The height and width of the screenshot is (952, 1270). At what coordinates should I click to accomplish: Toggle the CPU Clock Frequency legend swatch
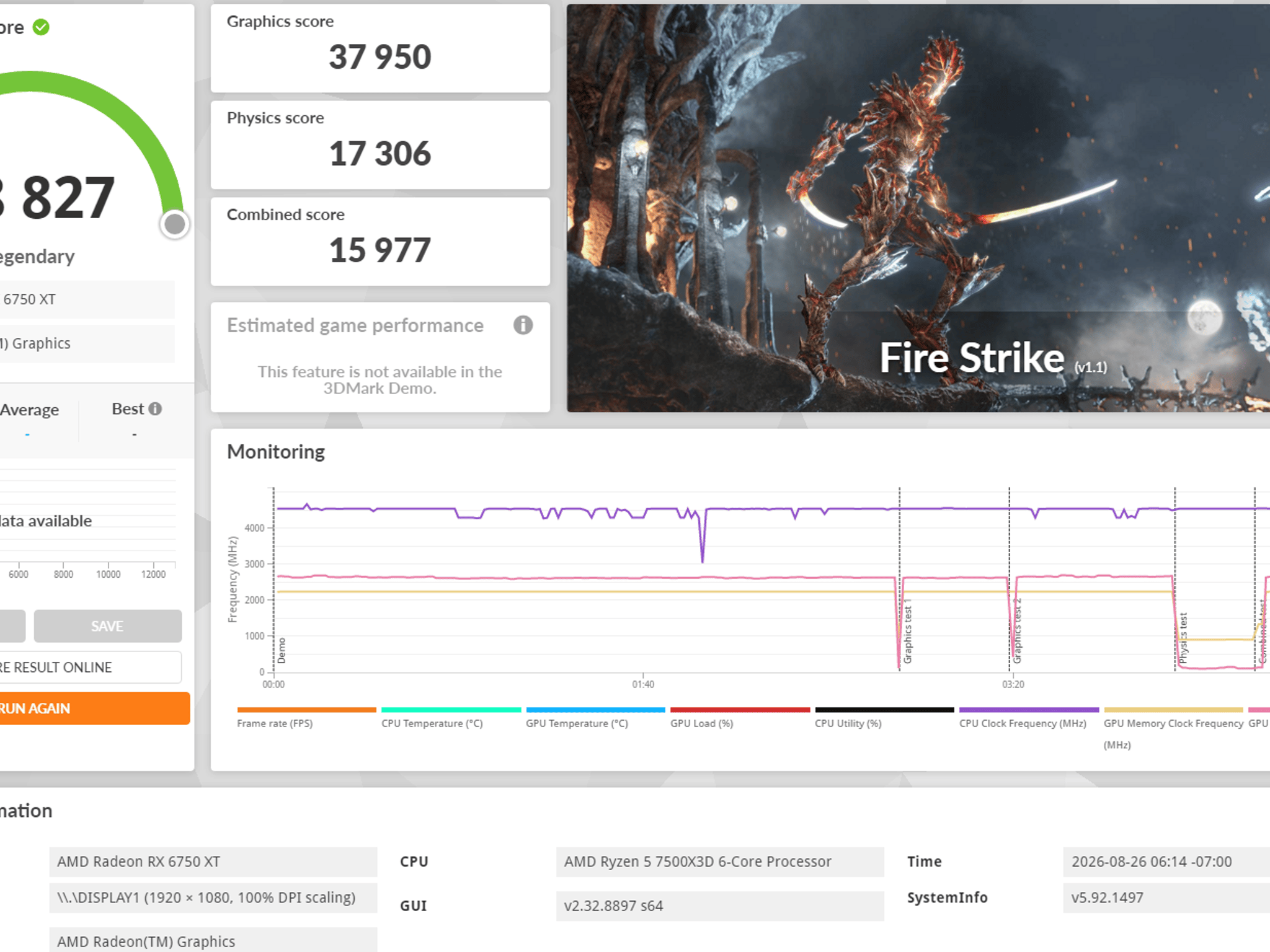(x=1029, y=710)
